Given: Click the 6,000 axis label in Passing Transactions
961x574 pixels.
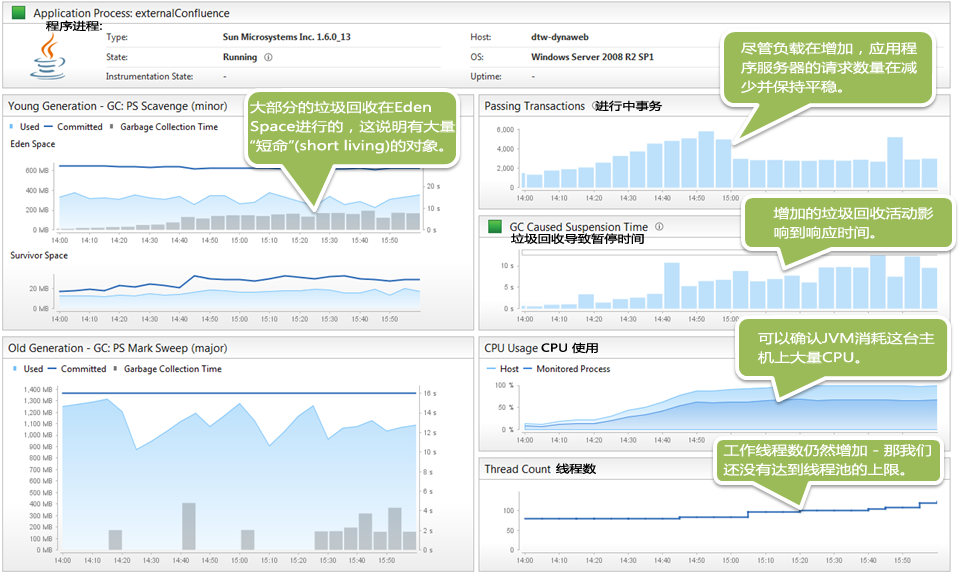Looking at the screenshot, I should 505,130.
